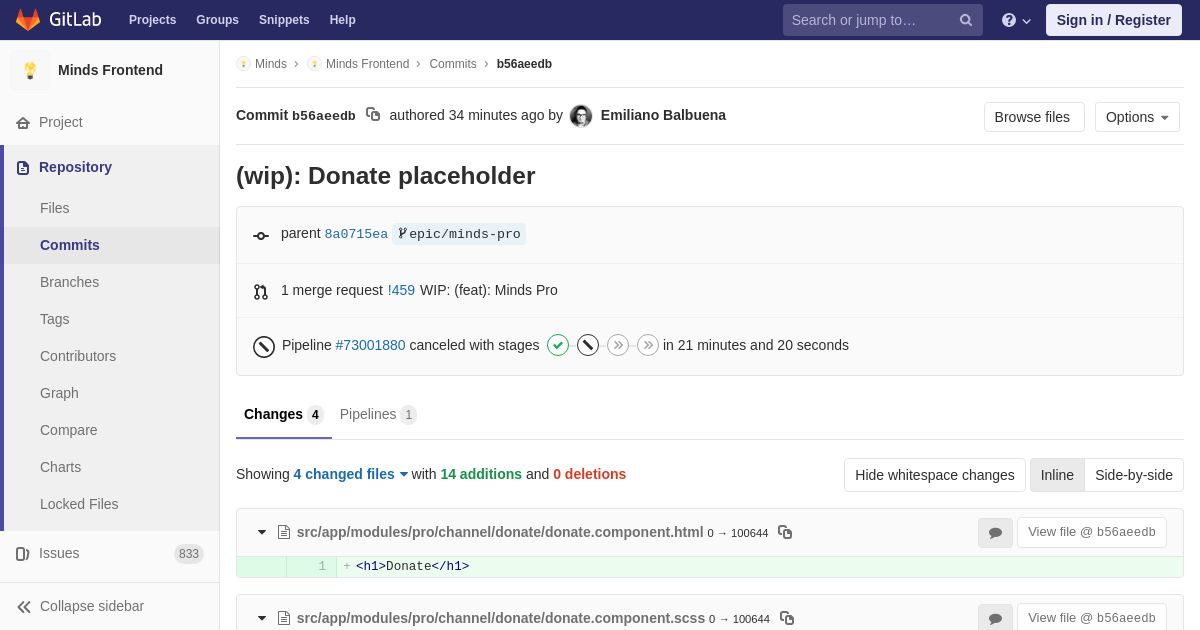This screenshot has height=630, width=1200.
Task: View donate.component.scss file @ b56aeedb
Action: pyautogui.click(x=1092, y=618)
